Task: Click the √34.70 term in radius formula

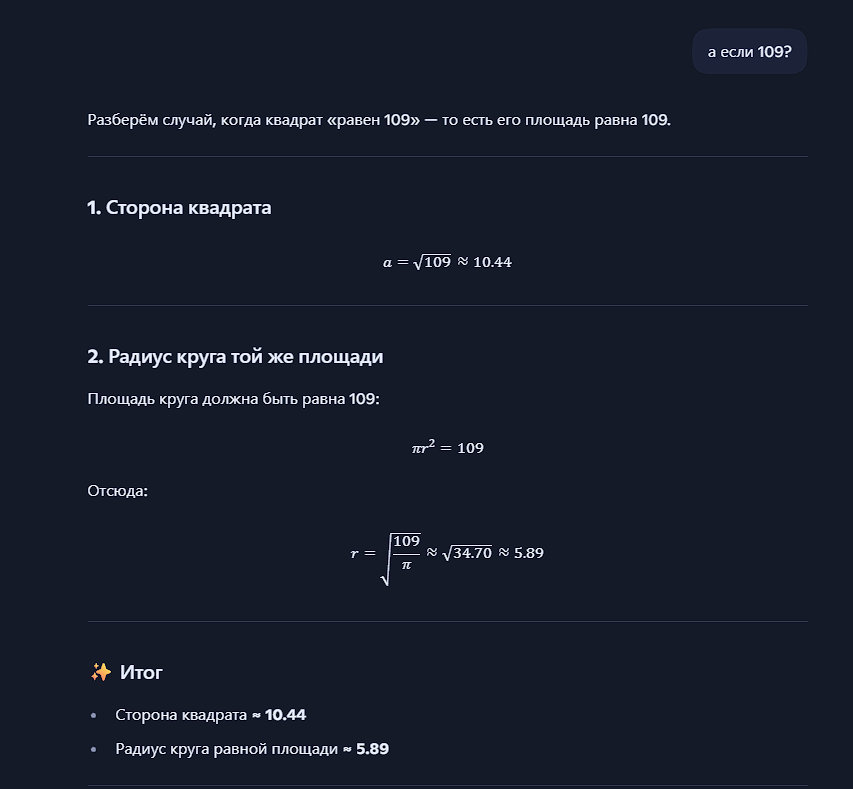Action: point(467,552)
